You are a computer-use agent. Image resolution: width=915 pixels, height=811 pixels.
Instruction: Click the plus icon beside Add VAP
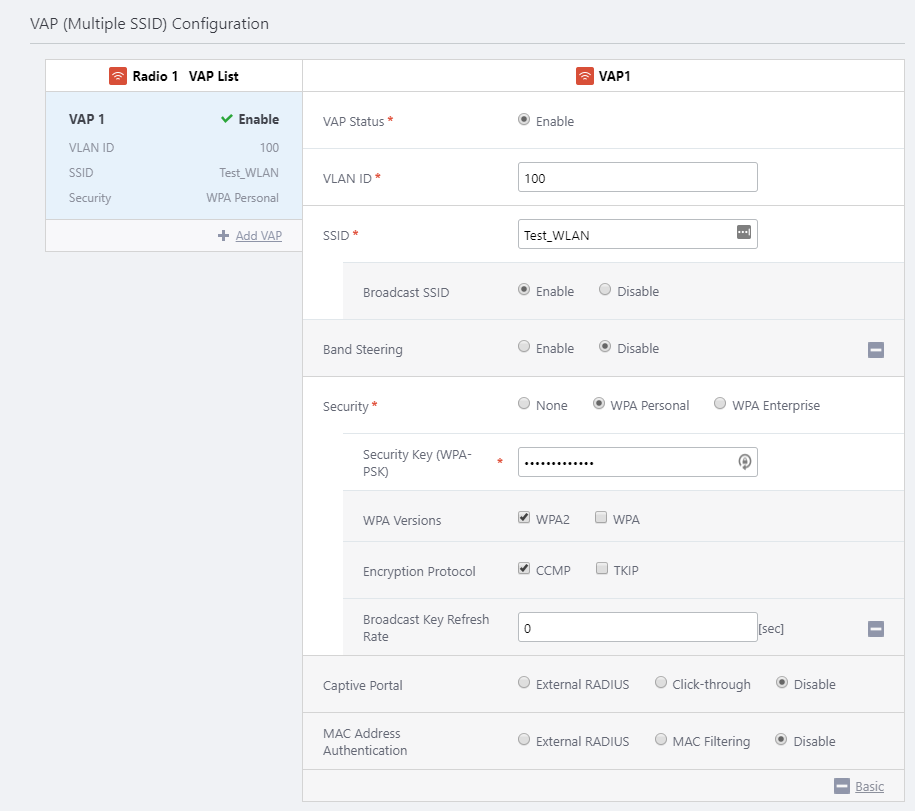[223, 236]
